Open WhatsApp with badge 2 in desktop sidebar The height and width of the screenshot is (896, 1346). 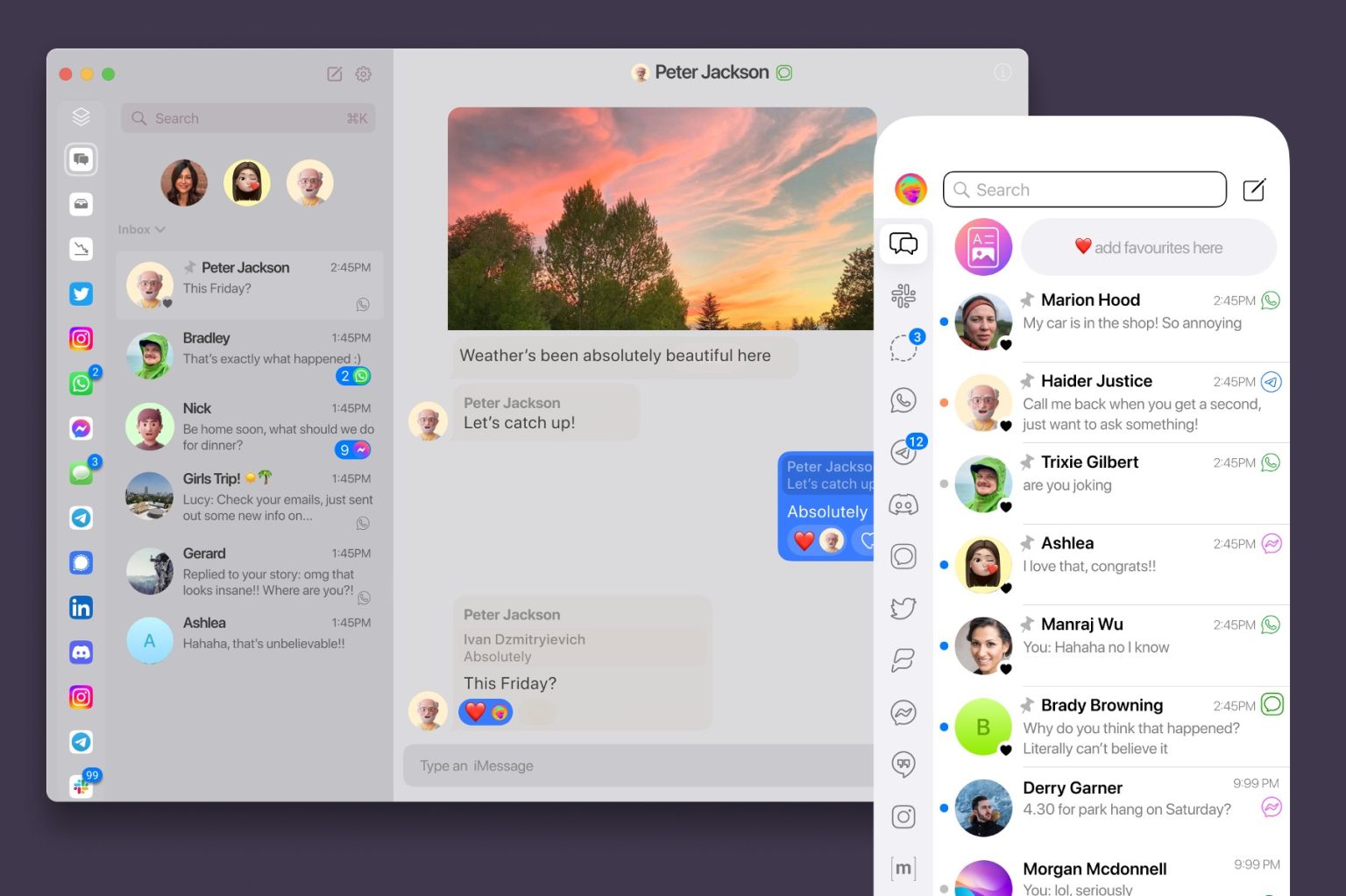tap(81, 383)
